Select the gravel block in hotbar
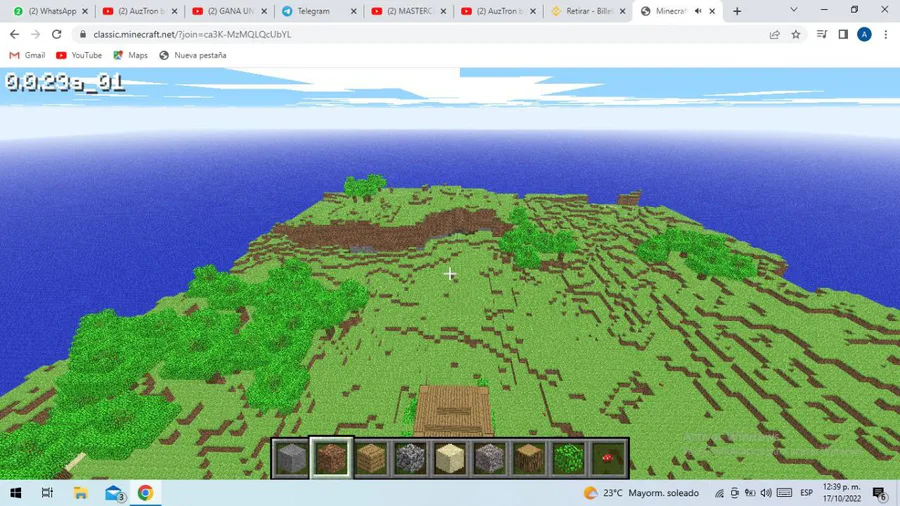This screenshot has height=506, width=900. [490, 458]
